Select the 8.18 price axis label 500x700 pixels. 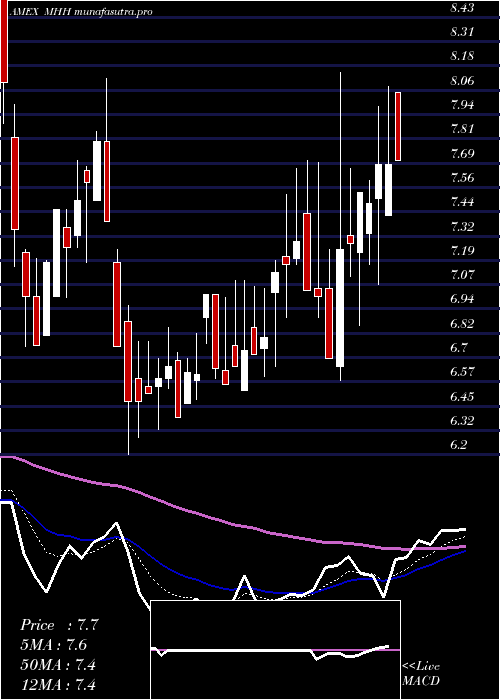[462, 56]
